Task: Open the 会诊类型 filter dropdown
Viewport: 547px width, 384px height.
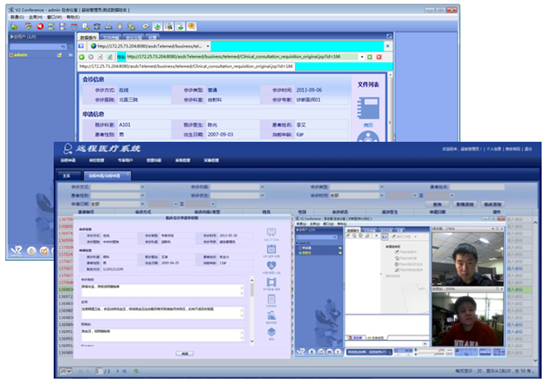Action: [382, 187]
